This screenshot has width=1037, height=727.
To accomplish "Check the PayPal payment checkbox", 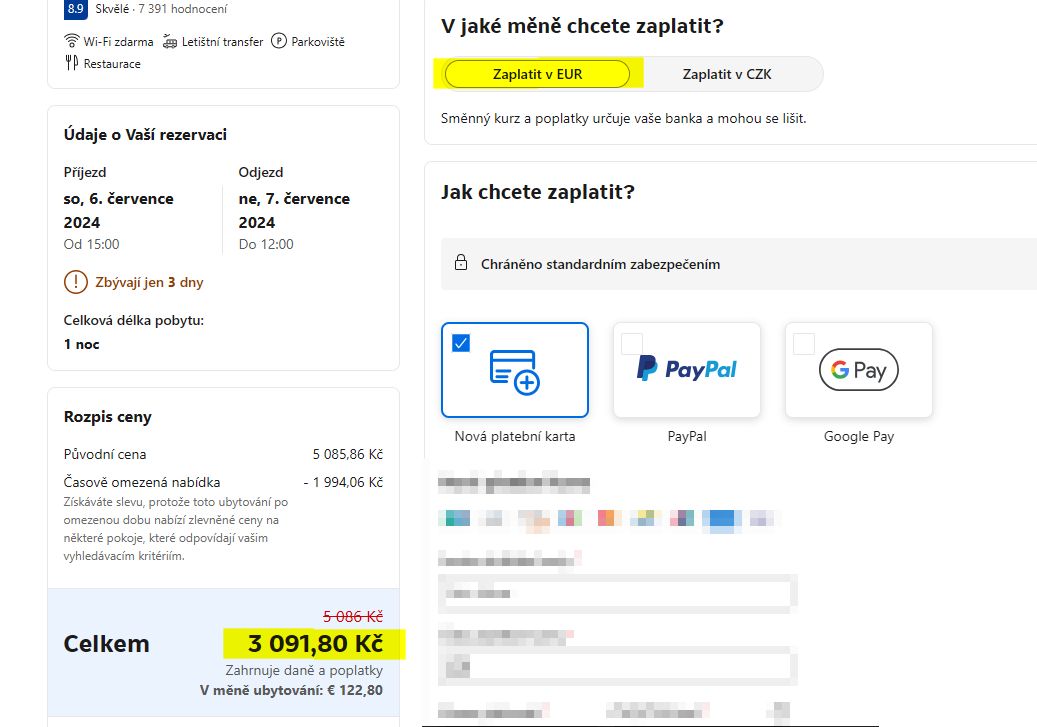I will pyautogui.click(x=632, y=343).
